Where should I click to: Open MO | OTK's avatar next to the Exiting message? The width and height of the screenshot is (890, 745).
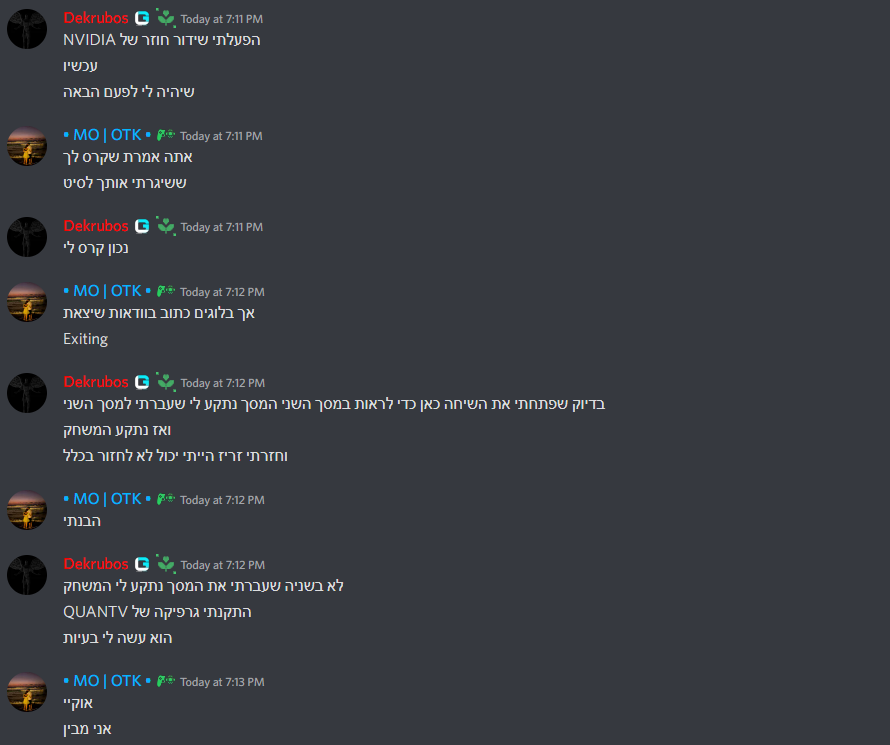pyautogui.click(x=27, y=302)
